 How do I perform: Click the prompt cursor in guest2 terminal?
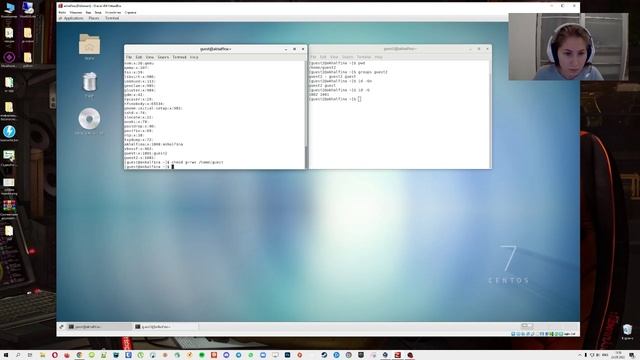coord(359,99)
